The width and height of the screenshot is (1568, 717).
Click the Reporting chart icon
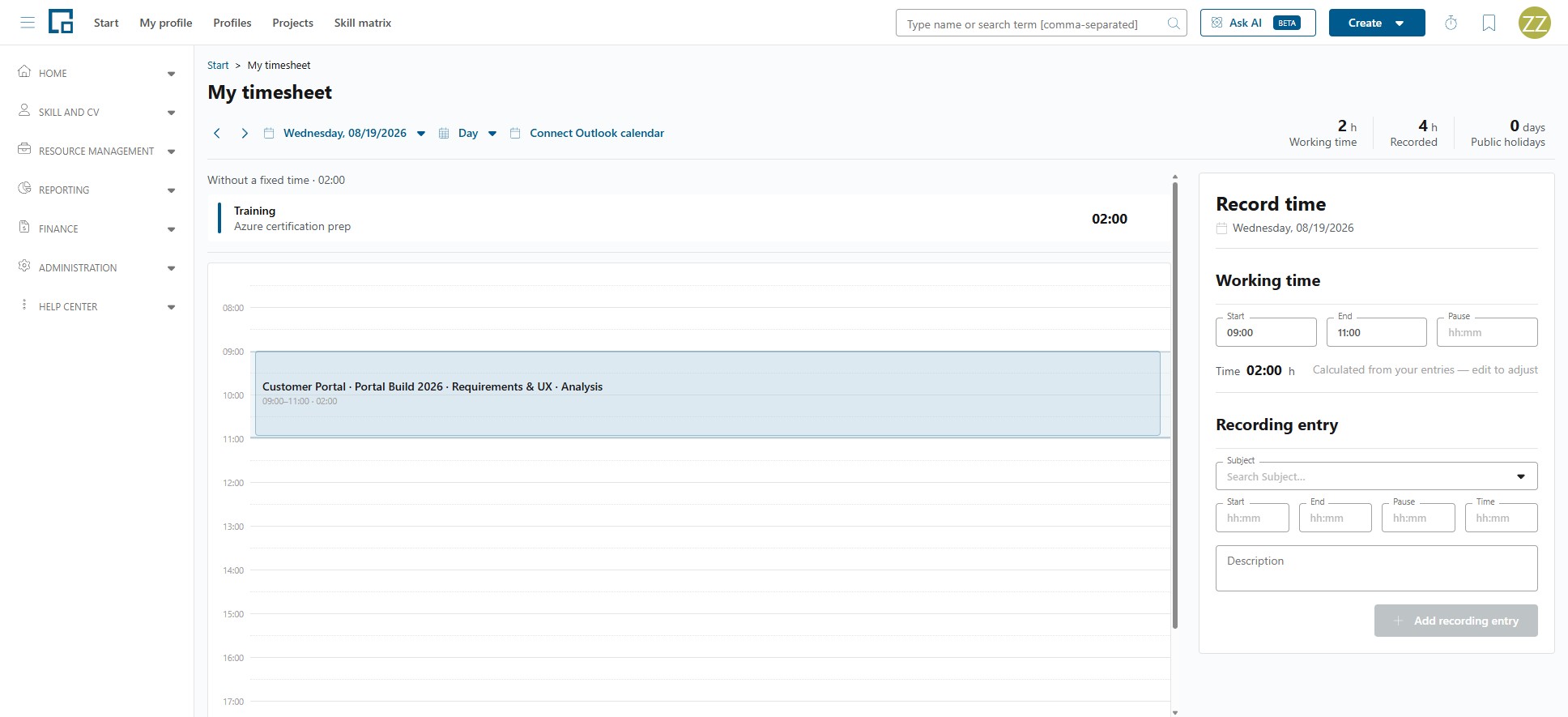click(24, 188)
